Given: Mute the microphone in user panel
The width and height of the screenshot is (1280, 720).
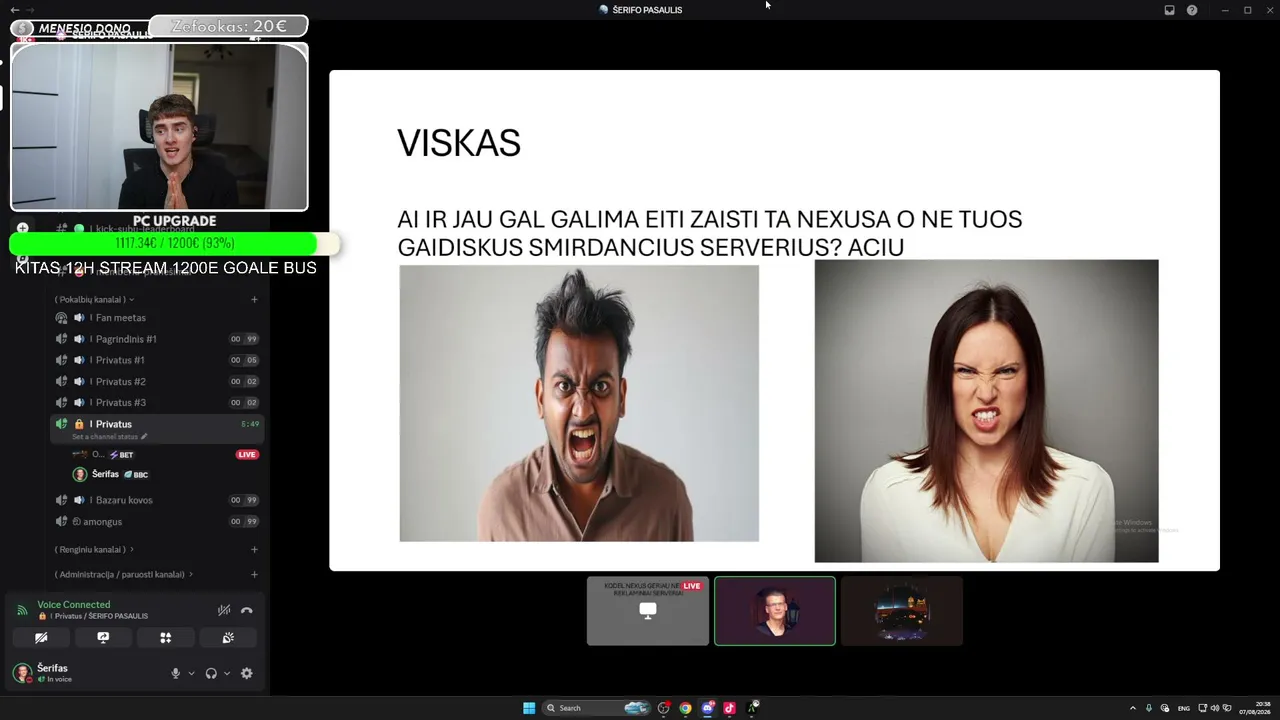Looking at the screenshot, I should [176, 673].
